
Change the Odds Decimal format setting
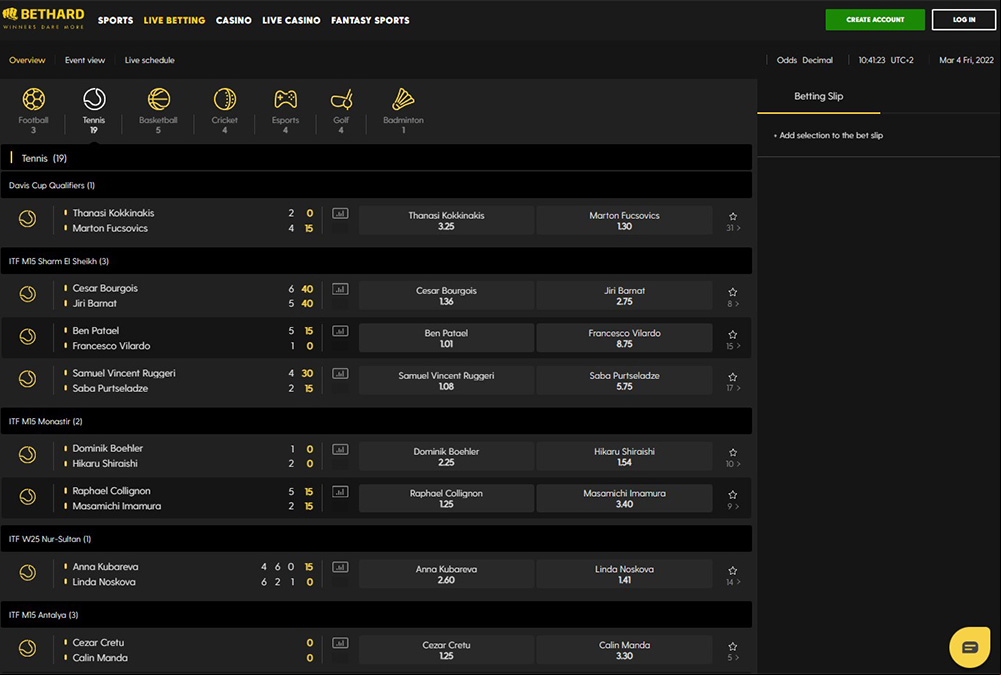pyautogui.click(x=804, y=60)
